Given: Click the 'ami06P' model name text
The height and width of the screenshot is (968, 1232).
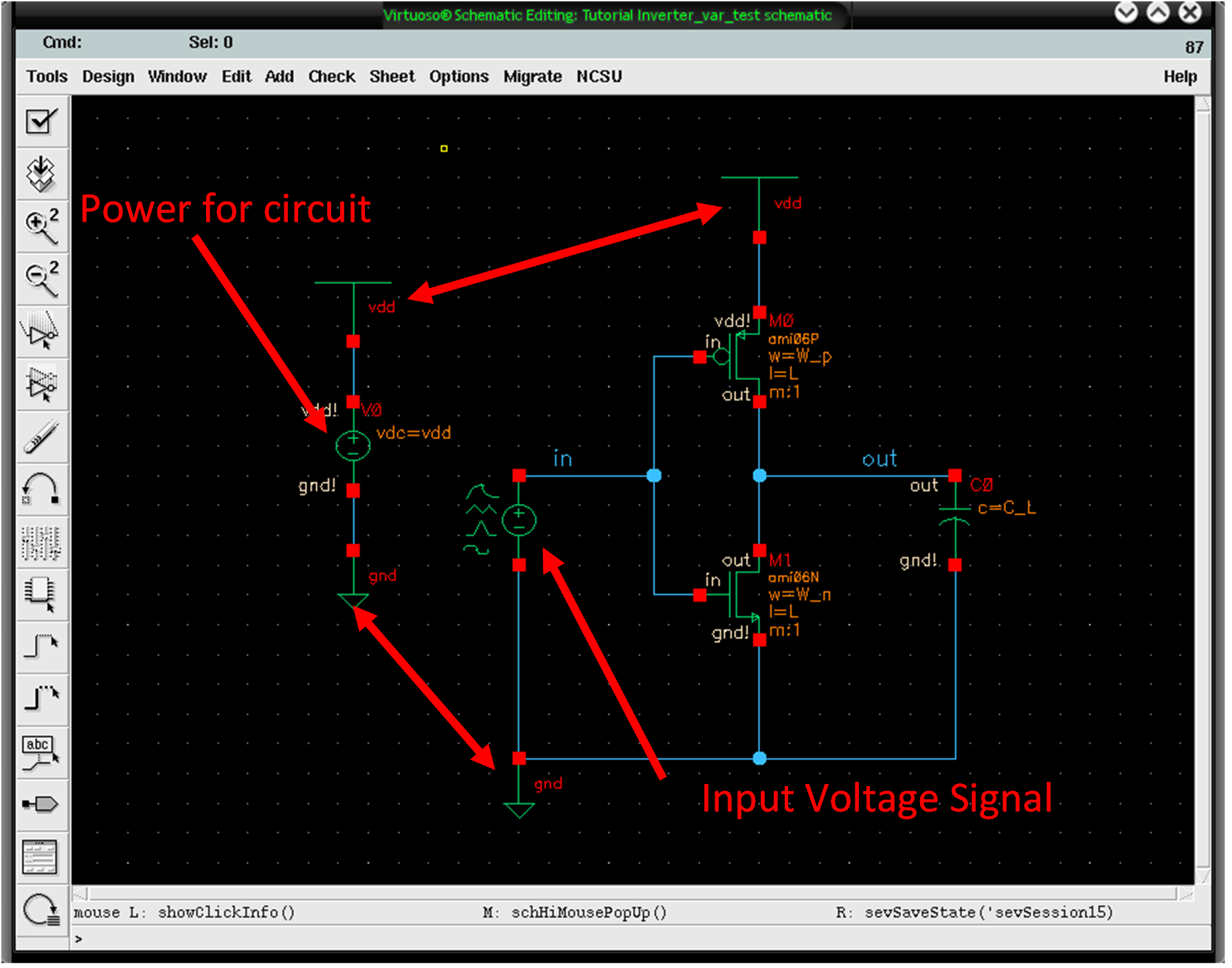Looking at the screenshot, I should coord(793,339).
